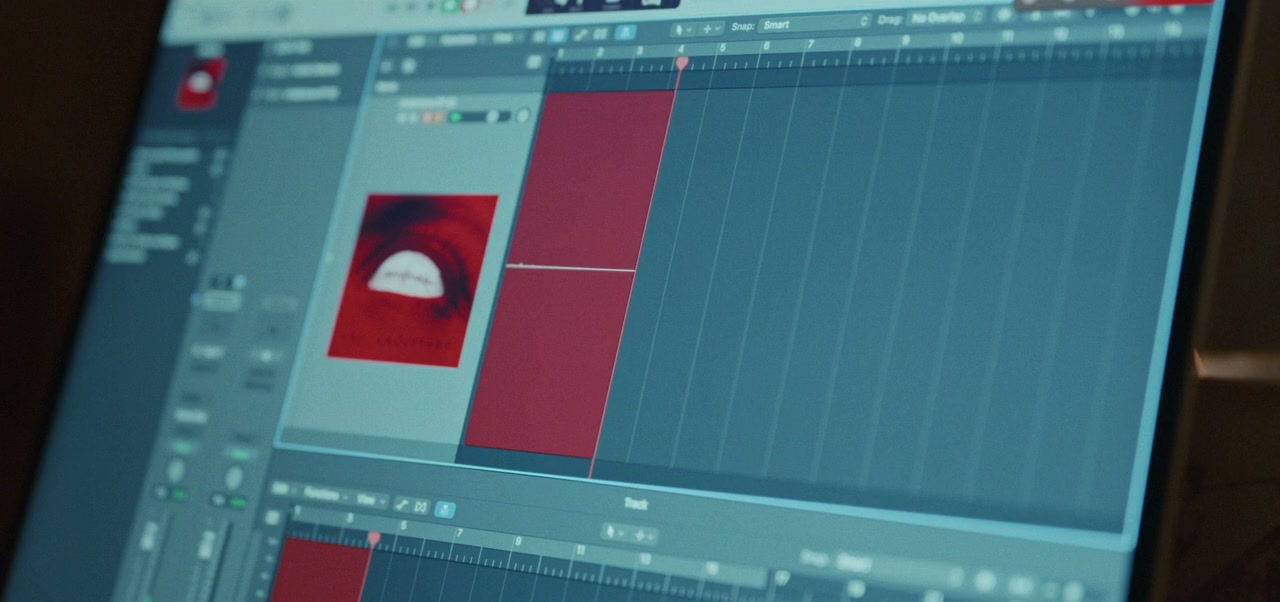
Task: Select the red region in the bottom editor
Action: [320, 570]
